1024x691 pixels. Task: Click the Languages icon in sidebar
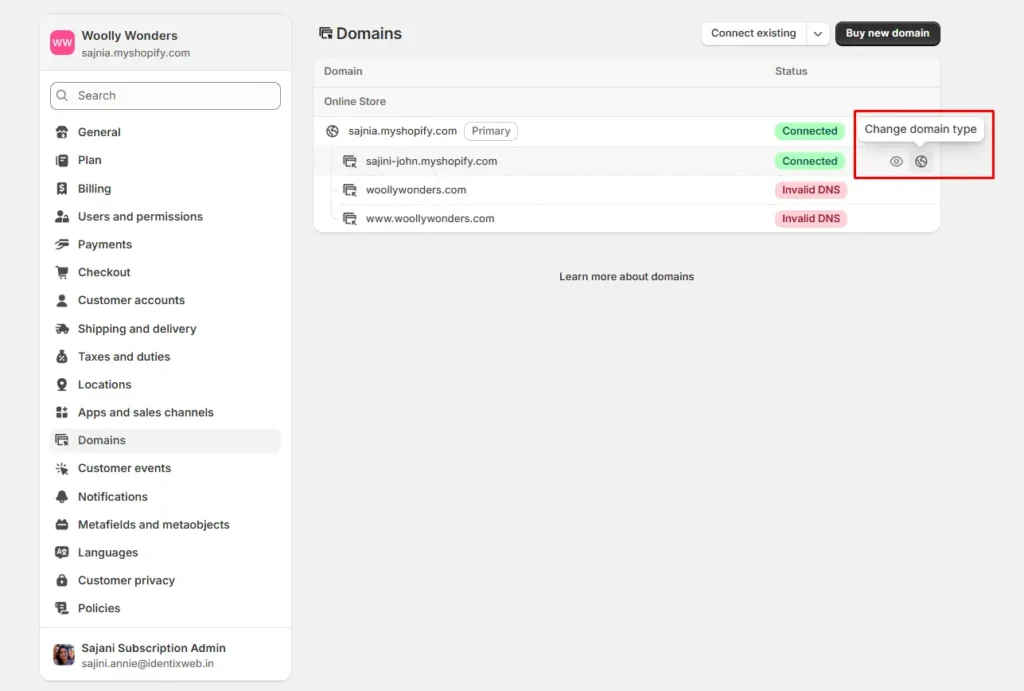pos(62,553)
